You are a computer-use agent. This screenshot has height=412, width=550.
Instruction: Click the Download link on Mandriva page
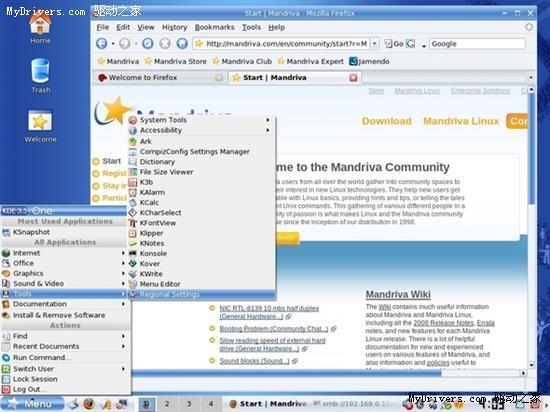(x=387, y=121)
